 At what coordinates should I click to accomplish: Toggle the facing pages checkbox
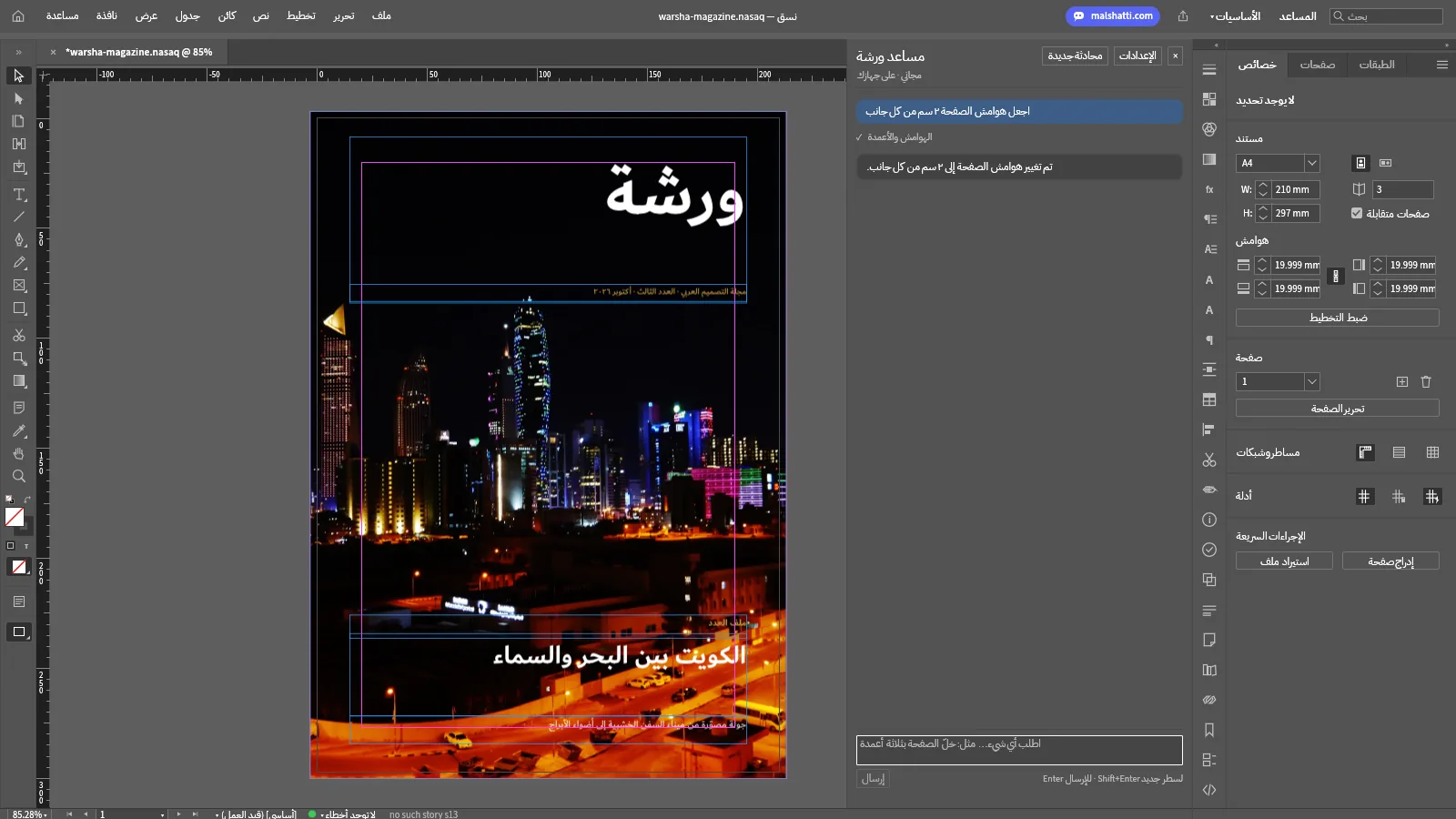[x=1357, y=213]
